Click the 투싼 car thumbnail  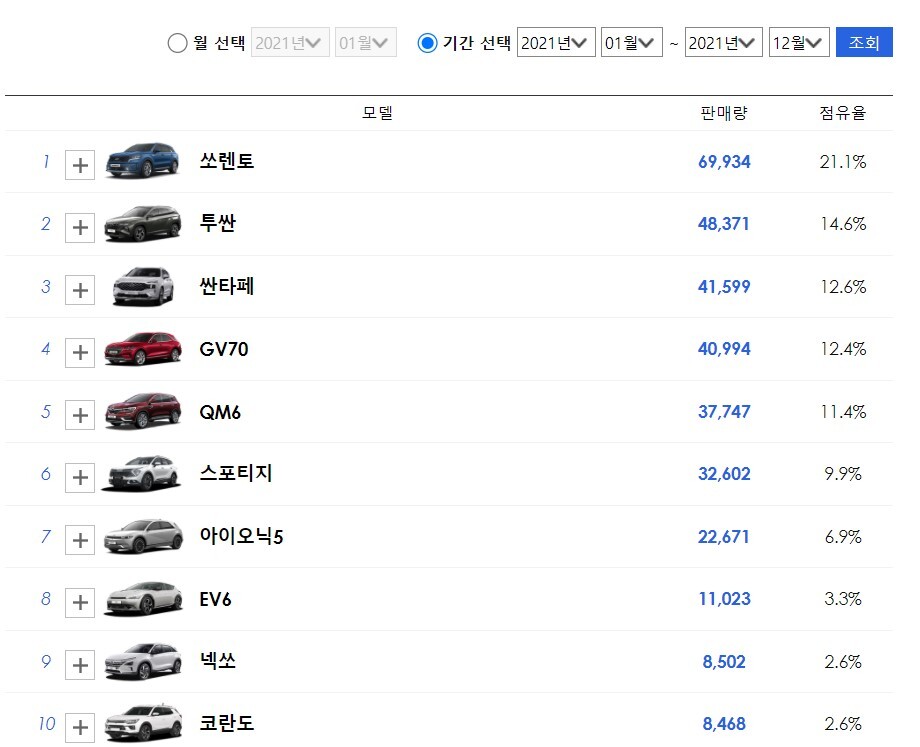[x=143, y=224]
